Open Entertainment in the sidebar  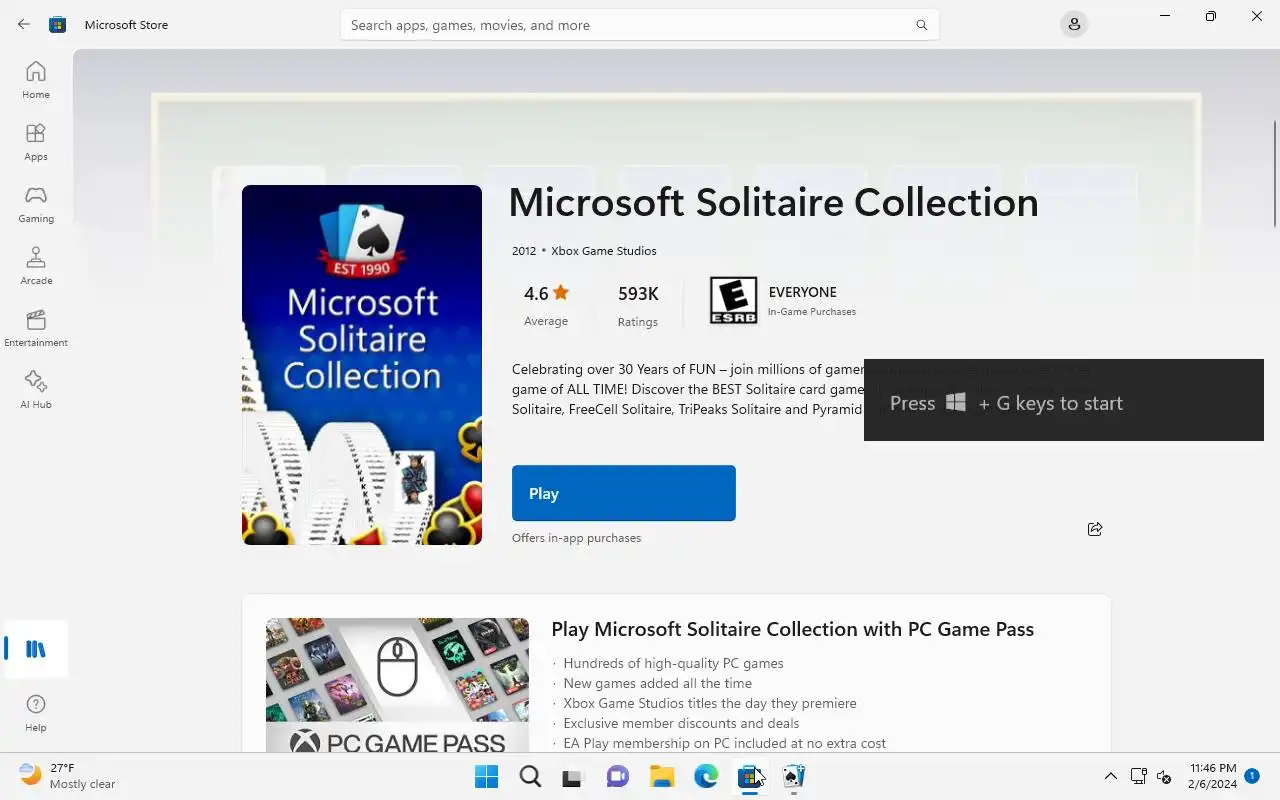coord(36,328)
